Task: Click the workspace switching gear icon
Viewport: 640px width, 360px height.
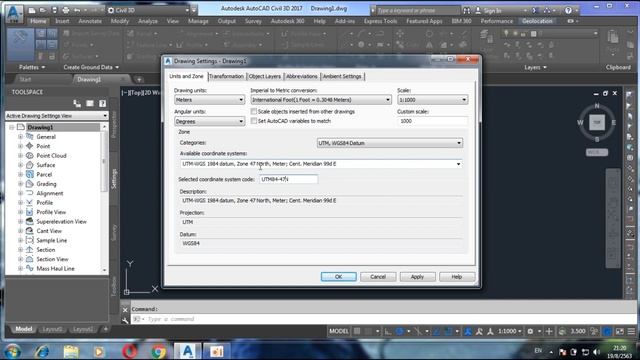Action: pos(530,331)
